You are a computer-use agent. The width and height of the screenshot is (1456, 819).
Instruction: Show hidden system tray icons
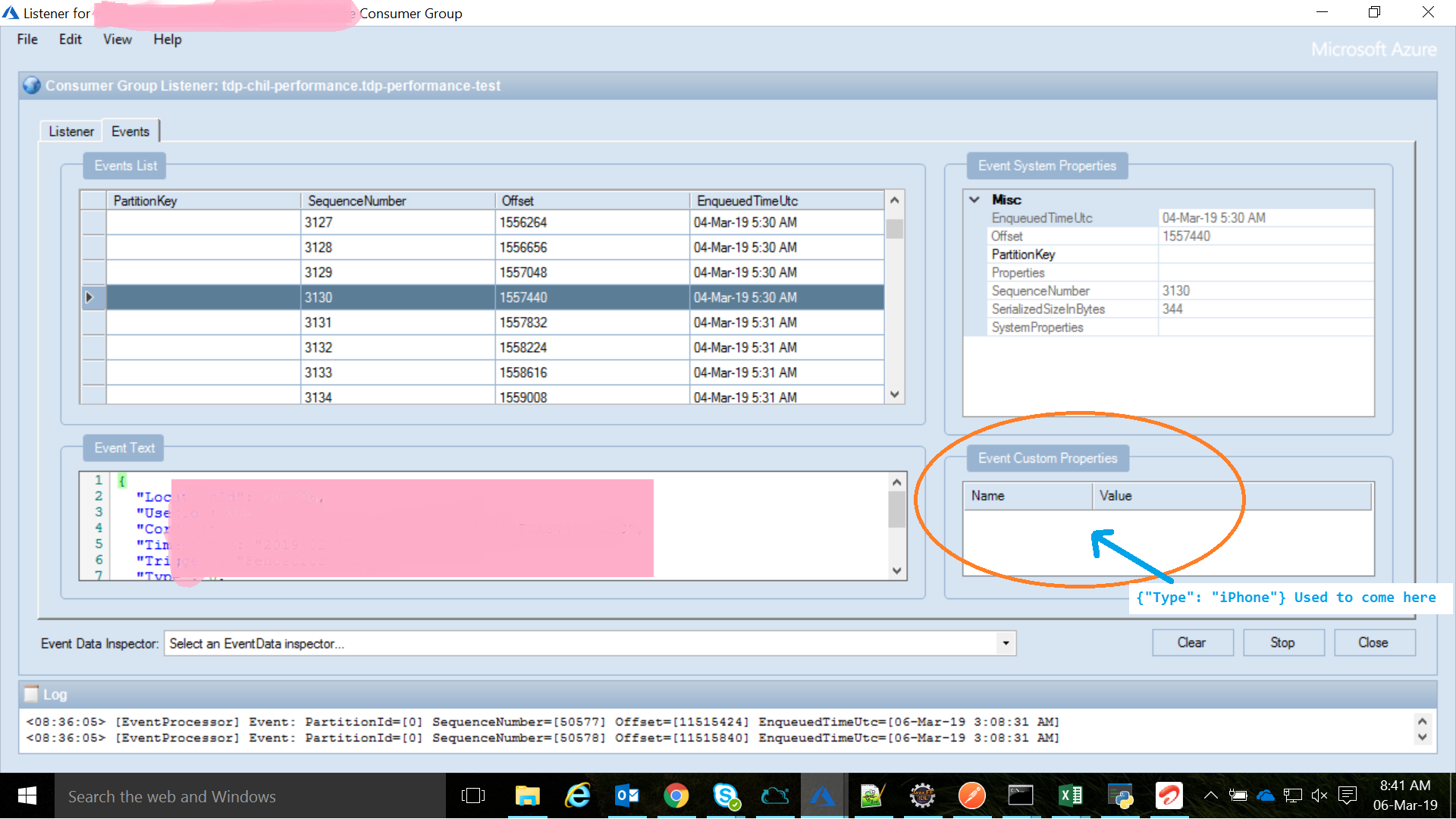1211,795
